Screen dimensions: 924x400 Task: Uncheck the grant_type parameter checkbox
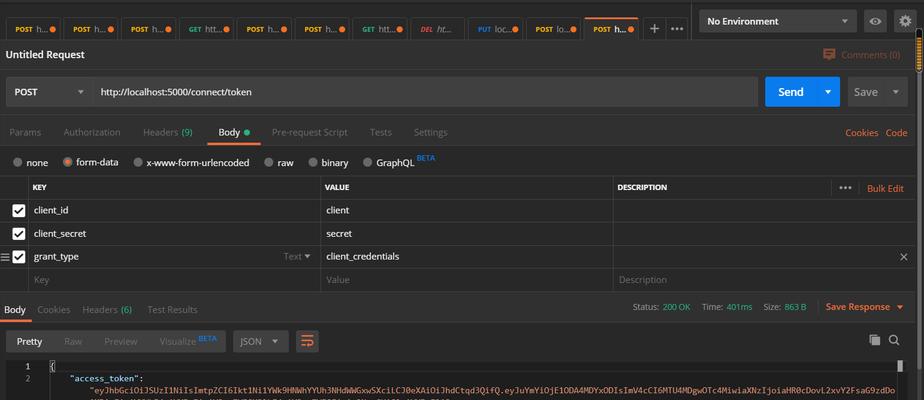point(19,257)
